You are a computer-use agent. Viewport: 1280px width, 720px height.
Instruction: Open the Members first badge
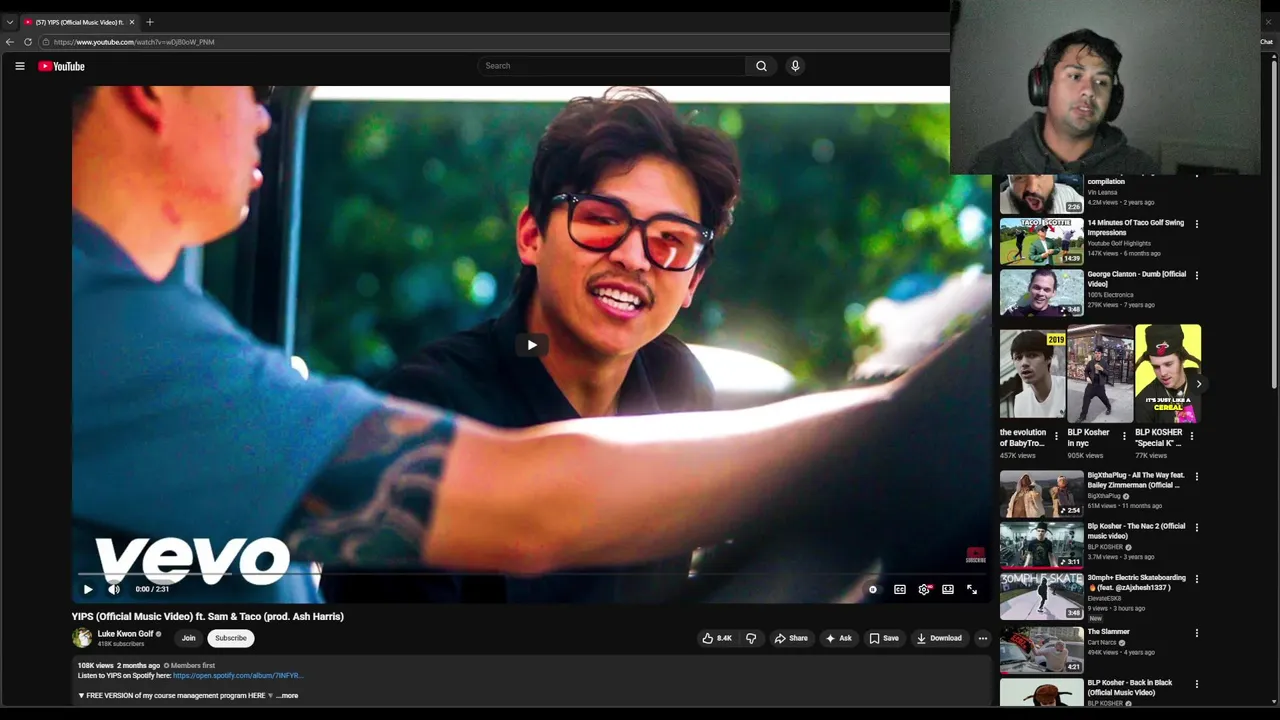tap(190, 666)
